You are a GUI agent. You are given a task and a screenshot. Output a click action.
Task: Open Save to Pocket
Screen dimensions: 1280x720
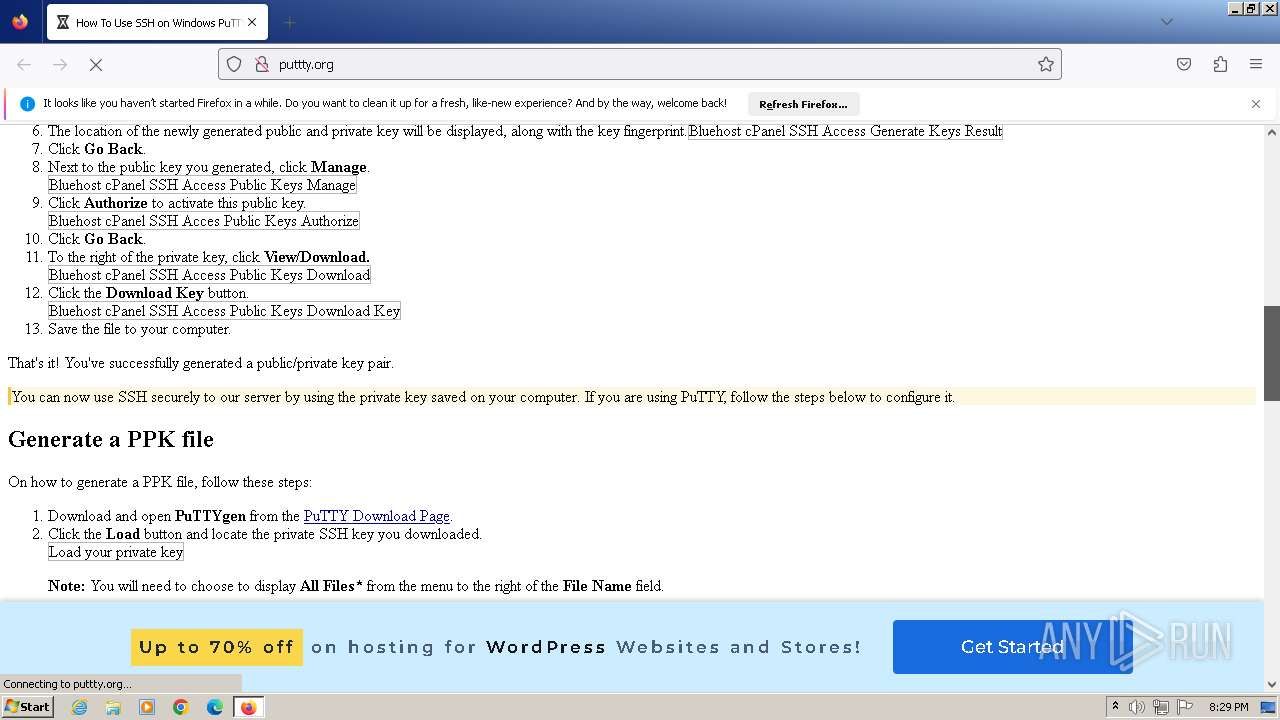(1184, 64)
